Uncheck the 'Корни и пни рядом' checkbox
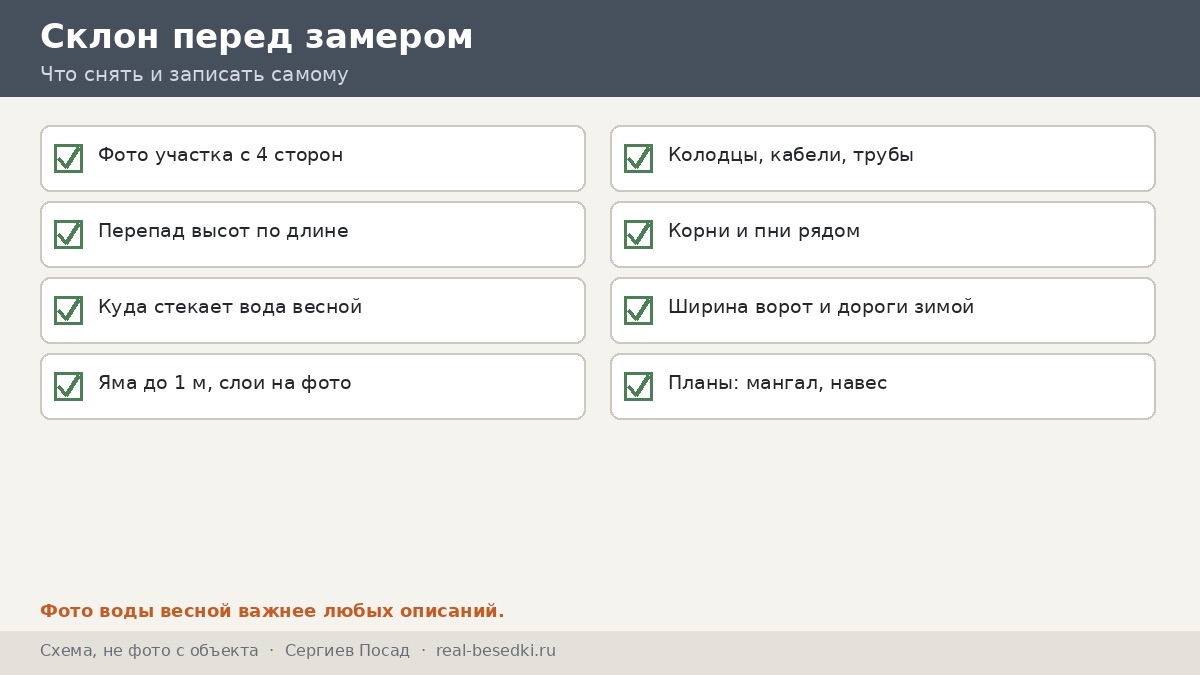Image resolution: width=1200 pixels, height=675 pixels. pos(638,234)
